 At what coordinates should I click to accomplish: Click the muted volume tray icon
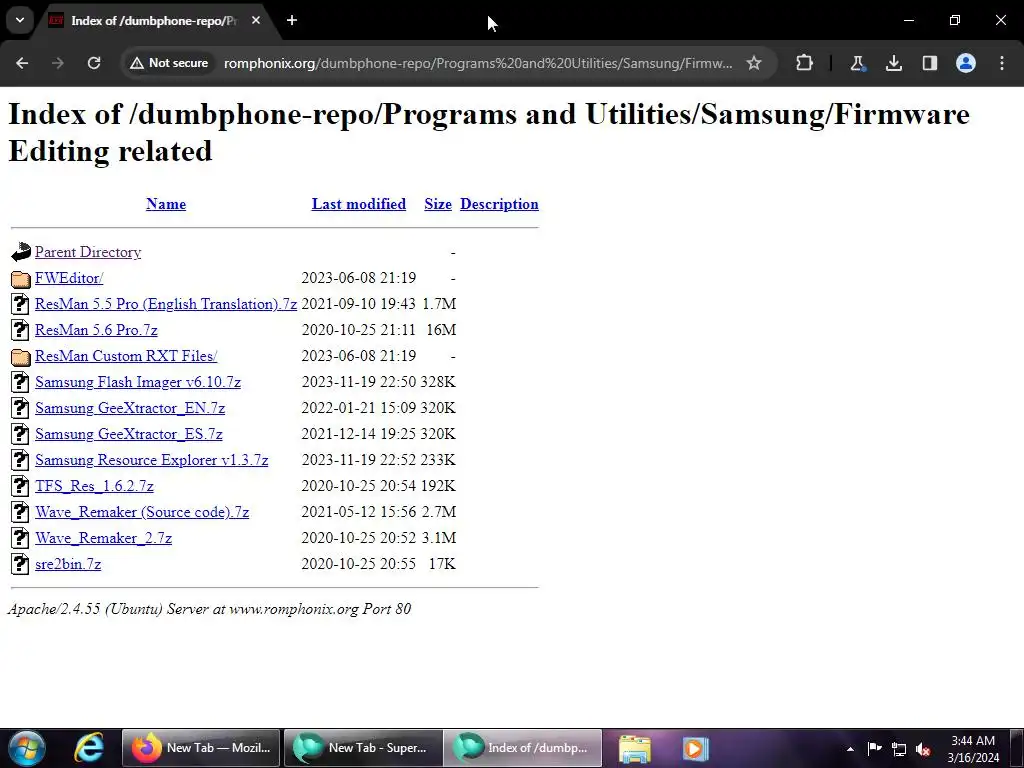click(x=923, y=749)
